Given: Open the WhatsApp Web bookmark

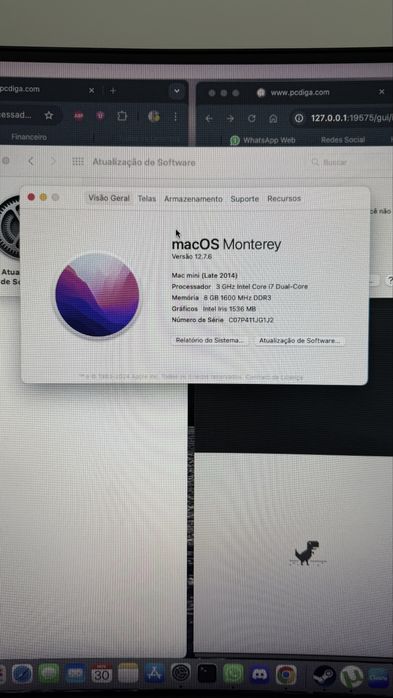Looking at the screenshot, I should 263,140.
